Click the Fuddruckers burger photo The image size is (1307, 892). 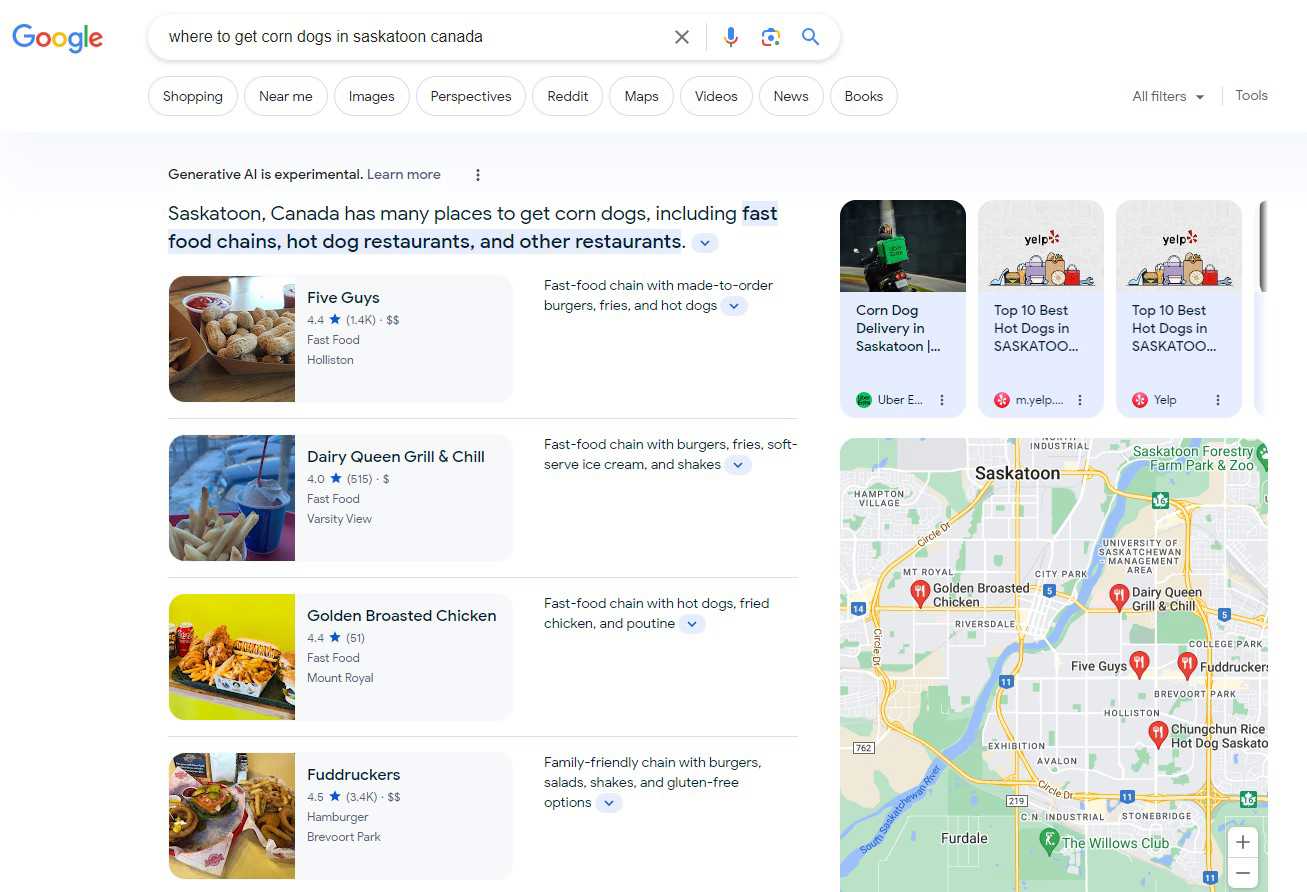(x=232, y=816)
